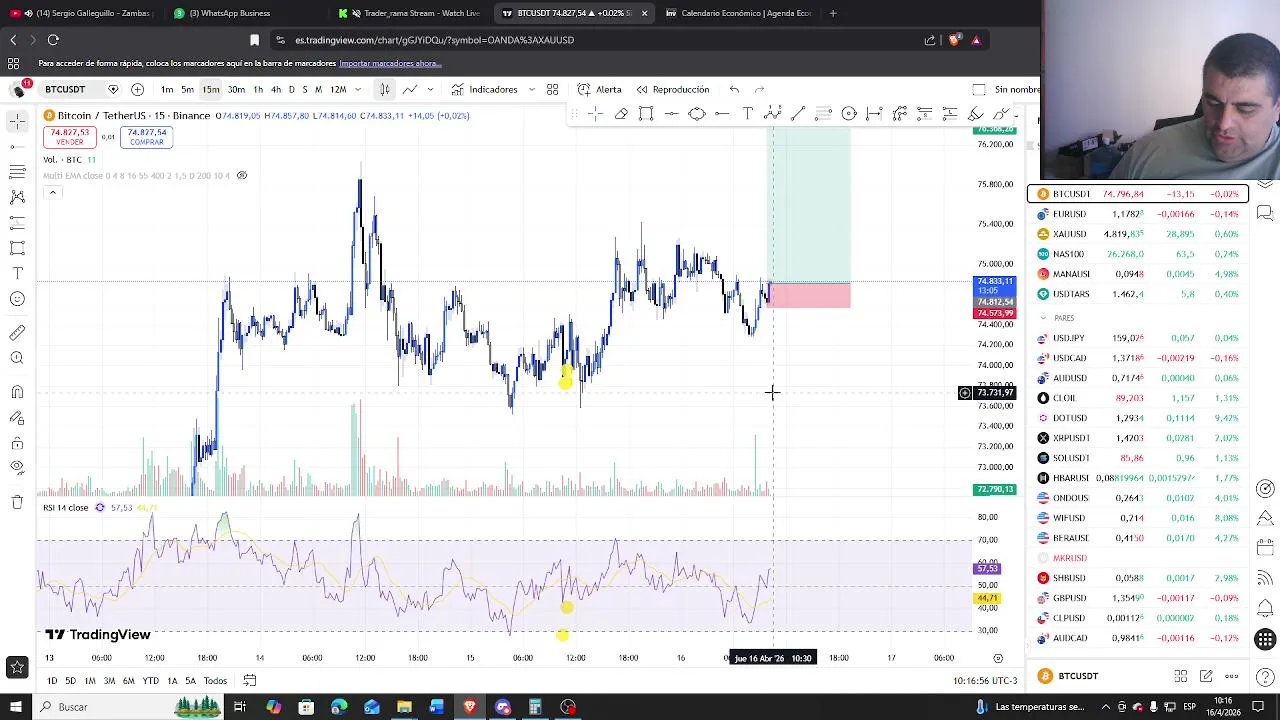1280x720 pixels.
Task: Open the go-to-date calendar icon
Action: tap(250, 681)
